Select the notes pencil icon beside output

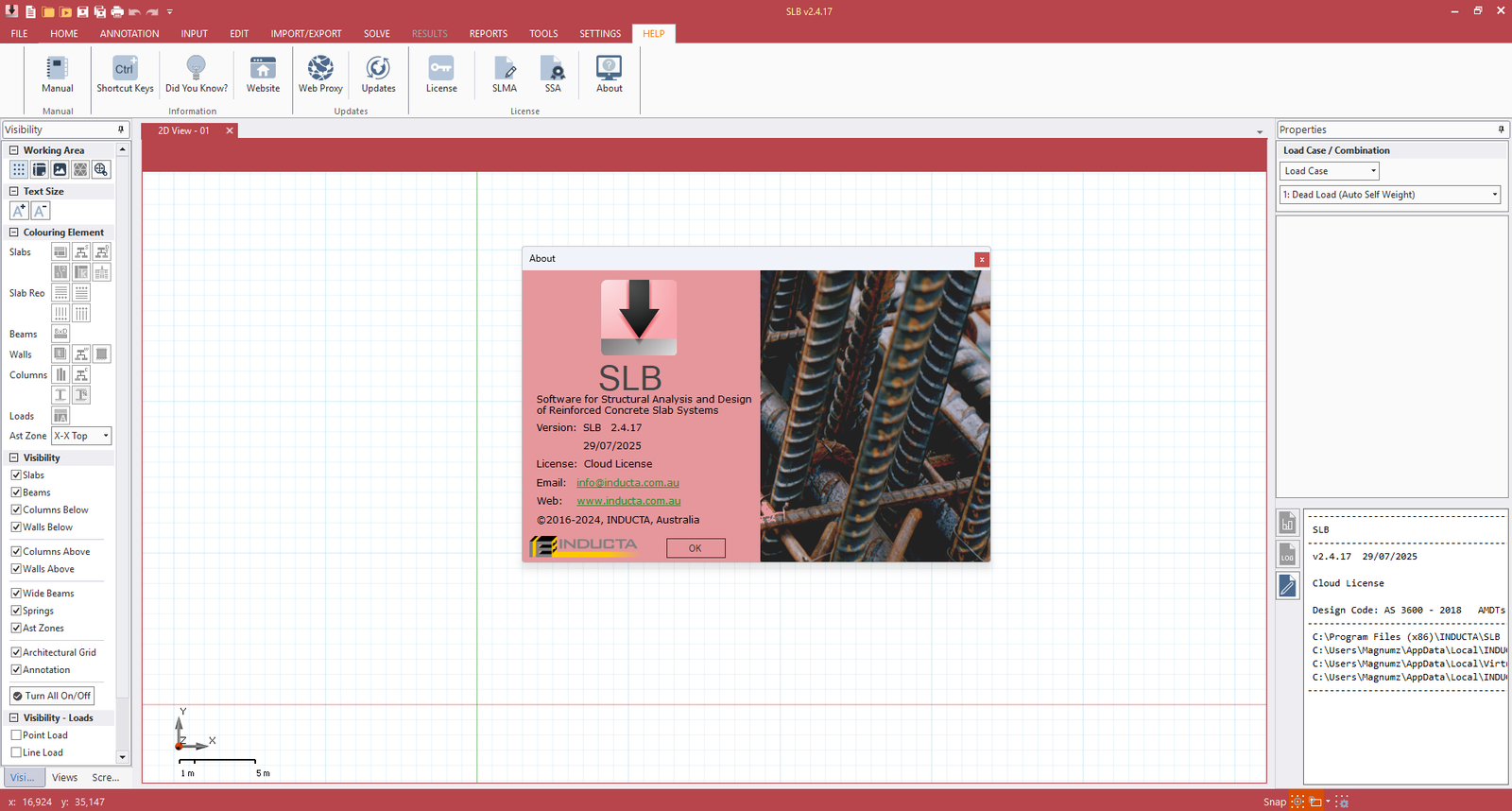(1287, 586)
